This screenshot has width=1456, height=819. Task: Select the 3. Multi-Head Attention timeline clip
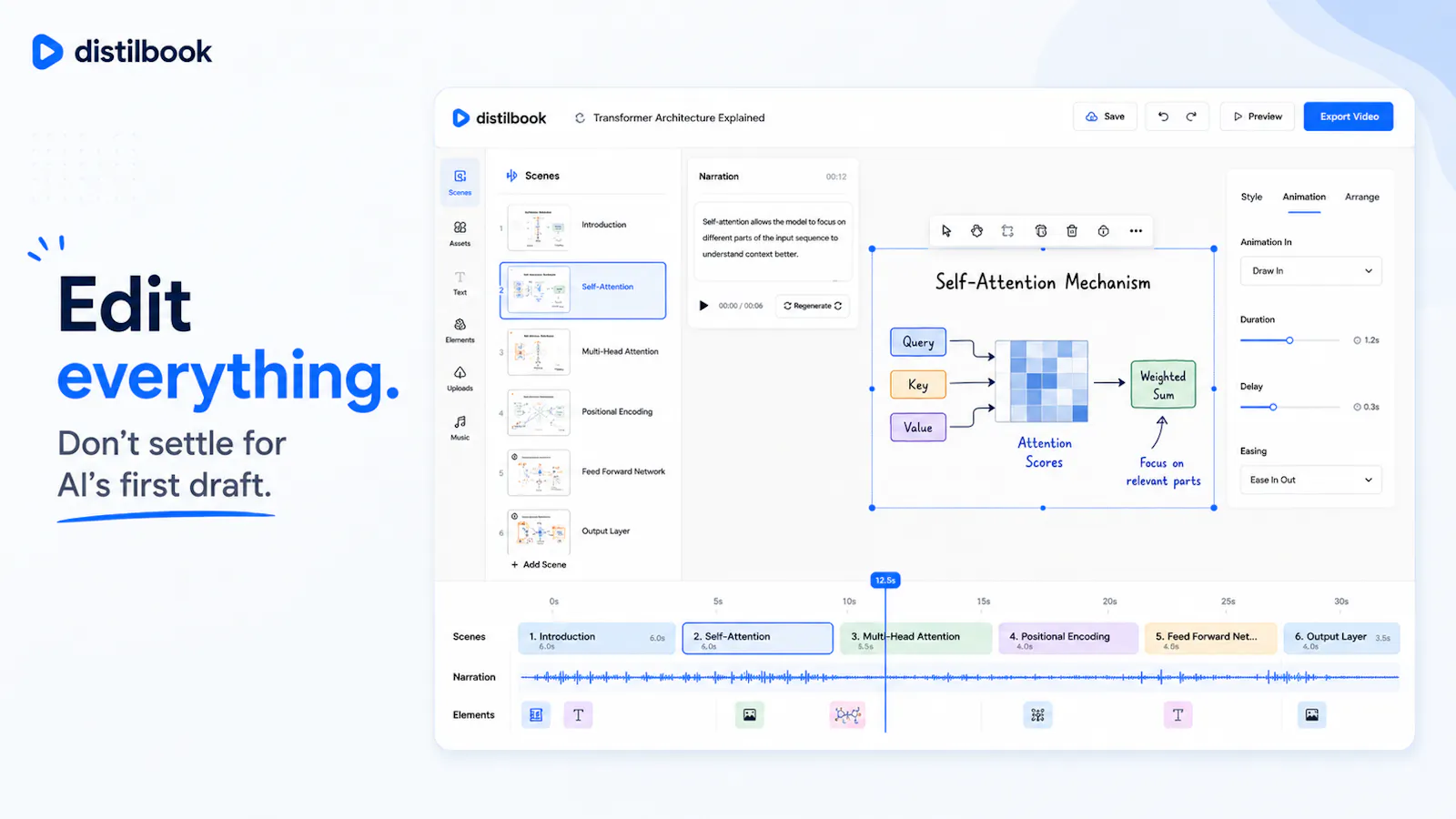(916, 639)
